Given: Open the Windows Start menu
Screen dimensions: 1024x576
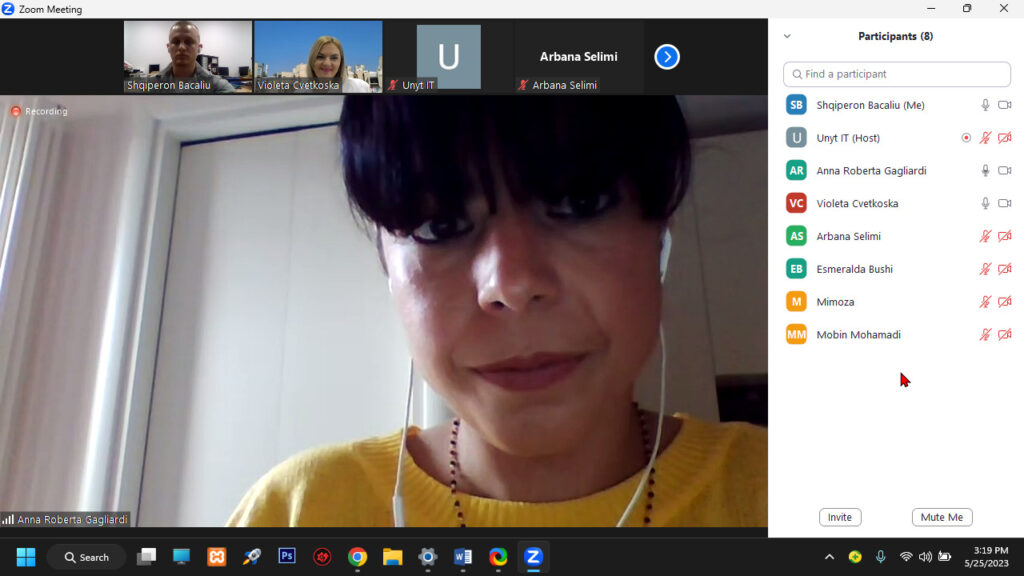Looking at the screenshot, I should [26, 557].
